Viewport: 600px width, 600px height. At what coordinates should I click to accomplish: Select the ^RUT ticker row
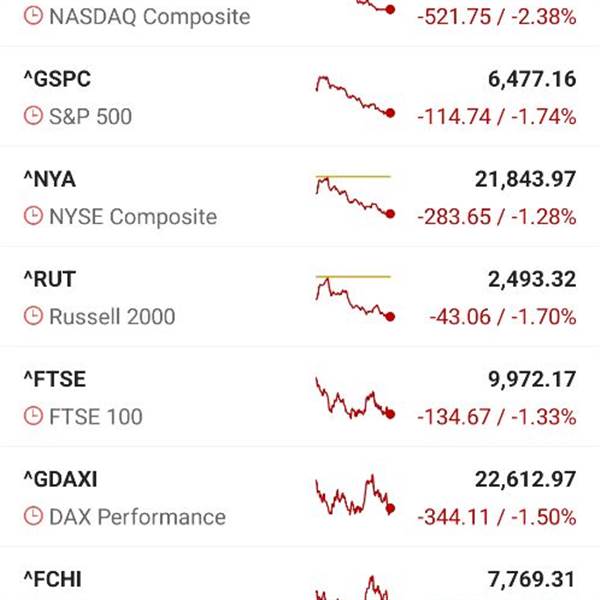point(49,279)
